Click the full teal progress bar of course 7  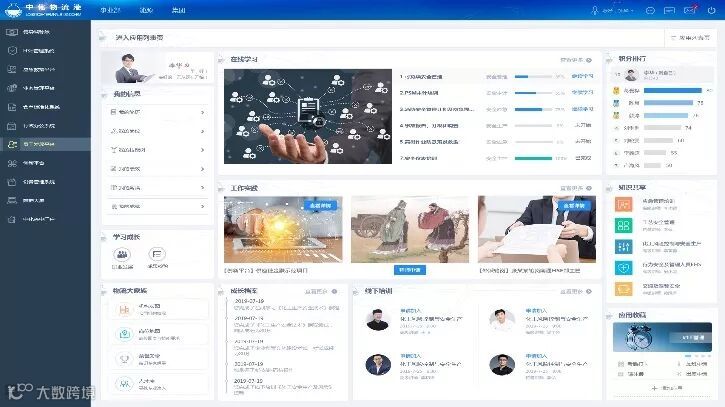click(533, 158)
